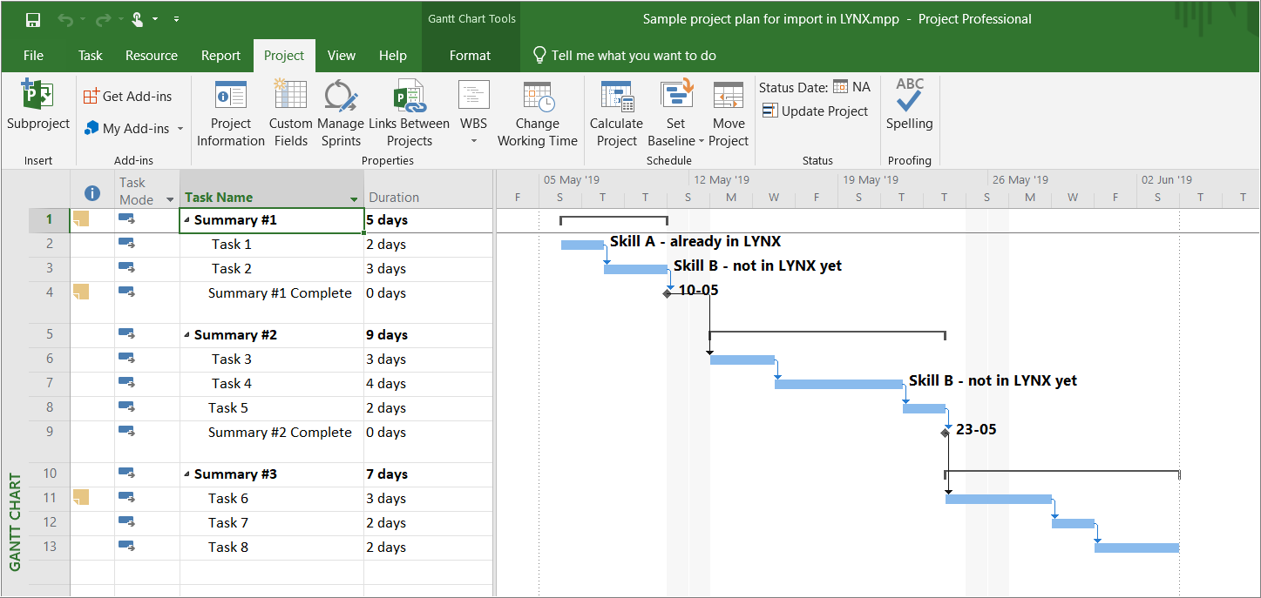
Task: Open the Set Baseline dropdown
Action: (701, 141)
